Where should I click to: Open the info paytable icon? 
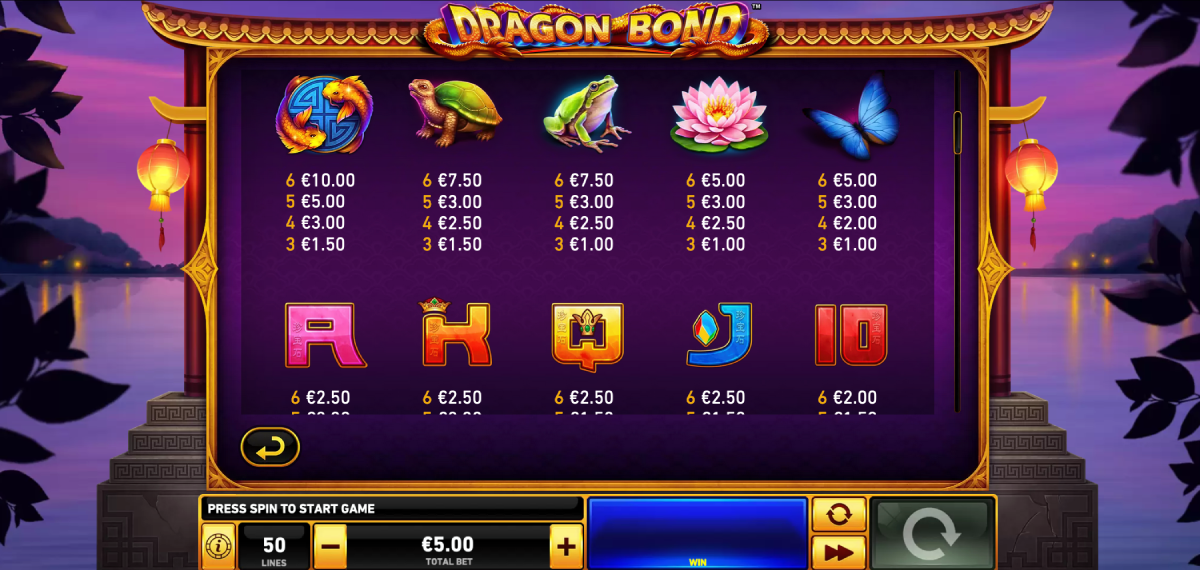[x=217, y=547]
